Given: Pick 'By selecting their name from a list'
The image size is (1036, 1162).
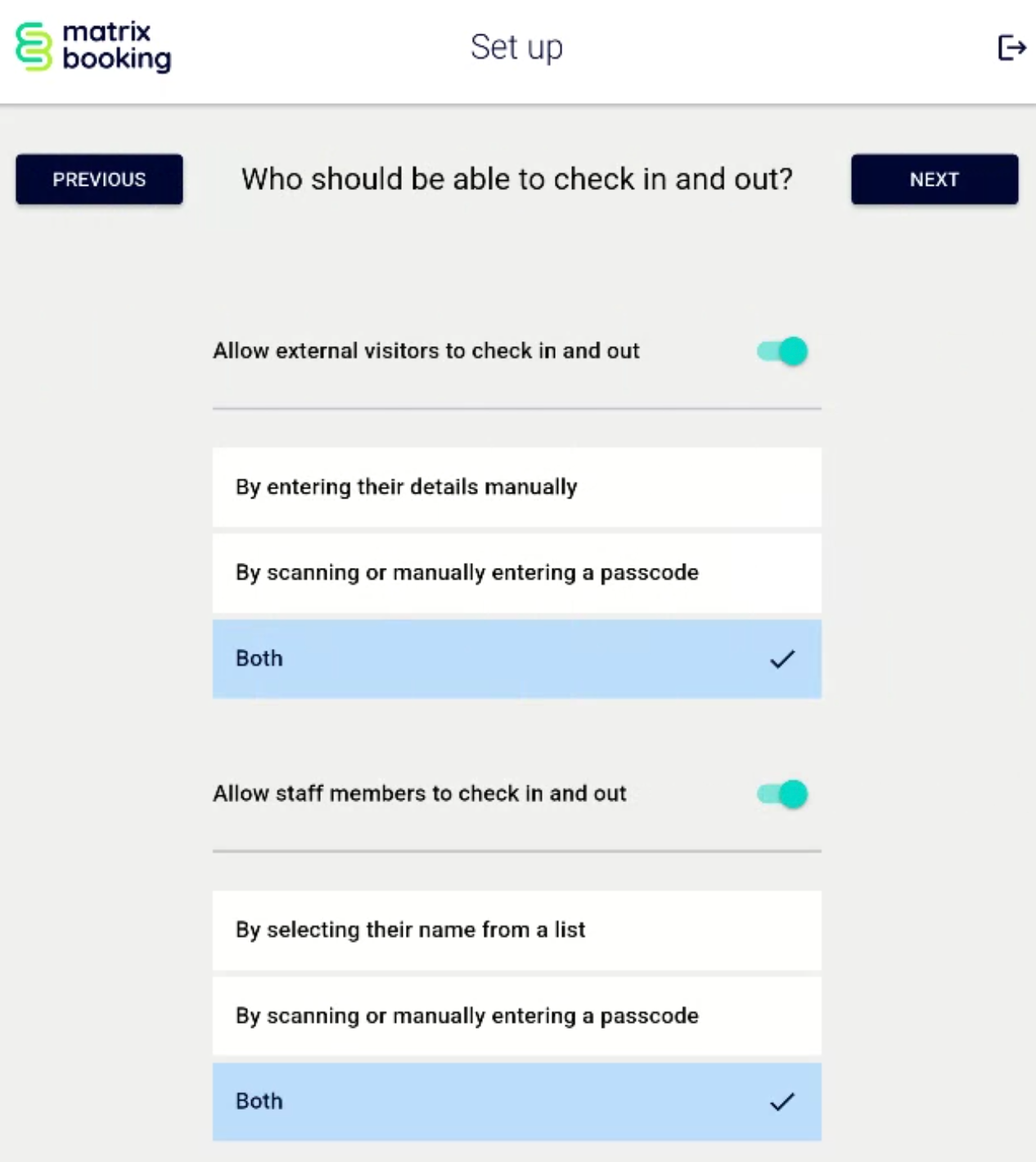Looking at the screenshot, I should 517,930.
